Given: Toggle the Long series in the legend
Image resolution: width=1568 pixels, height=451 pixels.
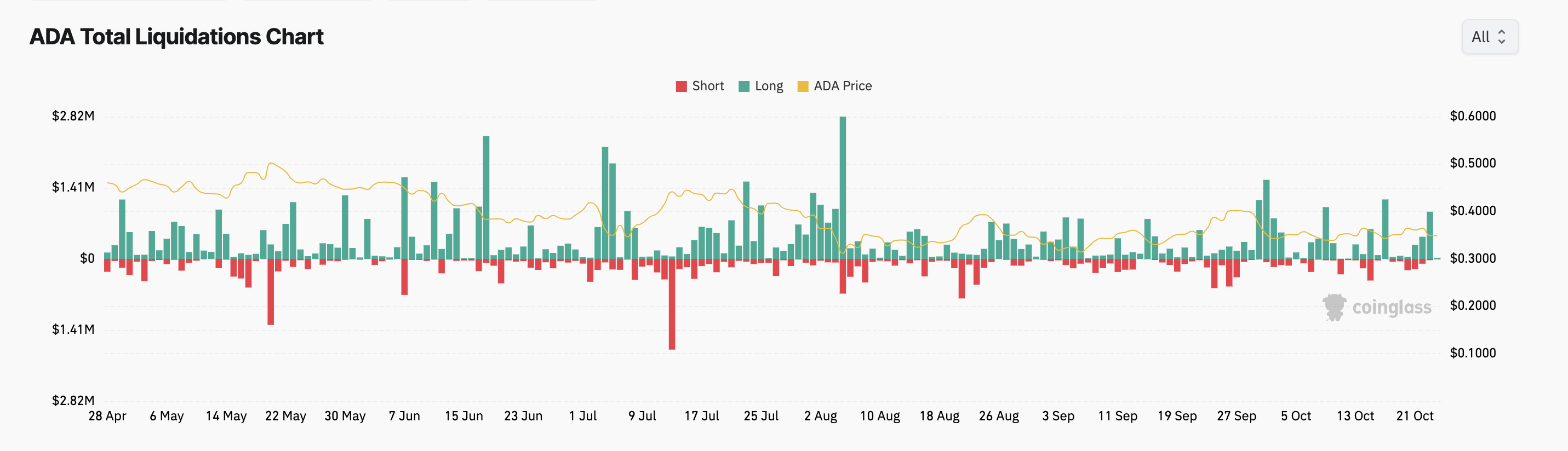Looking at the screenshot, I should [x=760, y=86].
